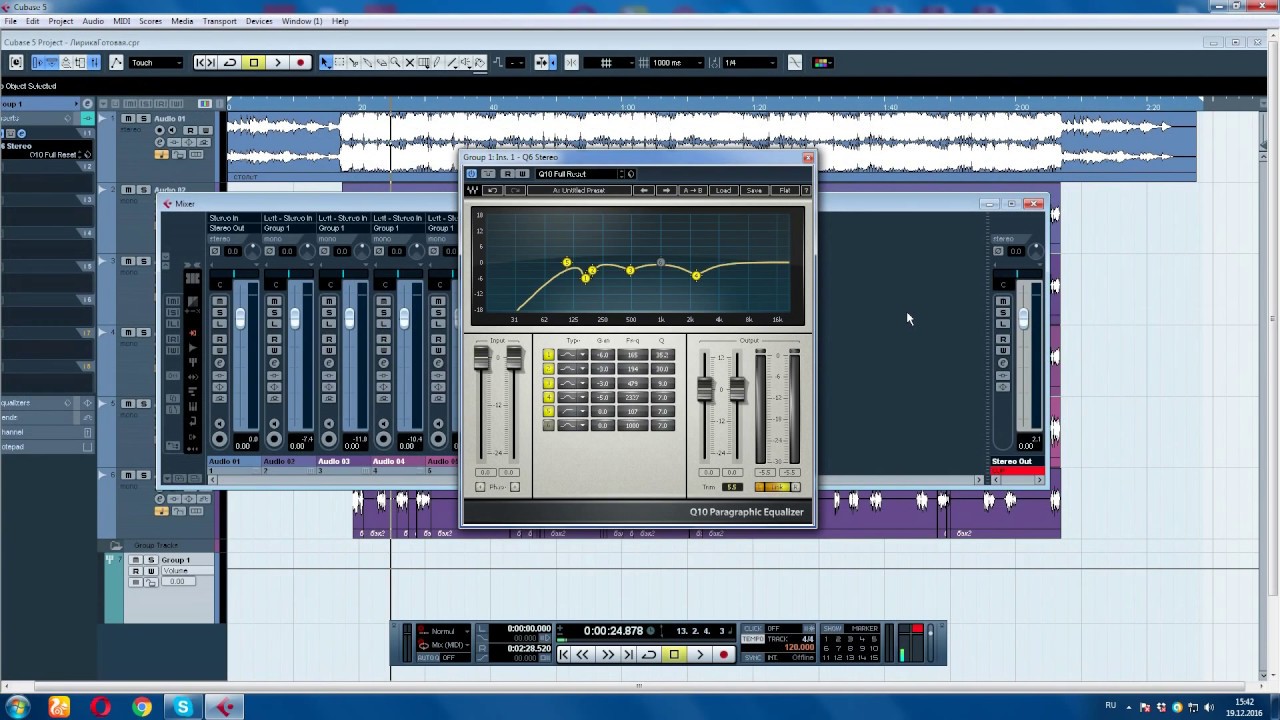This screenshot has height=720, width=1280.
Task: Open the 1/4 quantize dropdown
Action: [x=750, y=62]
